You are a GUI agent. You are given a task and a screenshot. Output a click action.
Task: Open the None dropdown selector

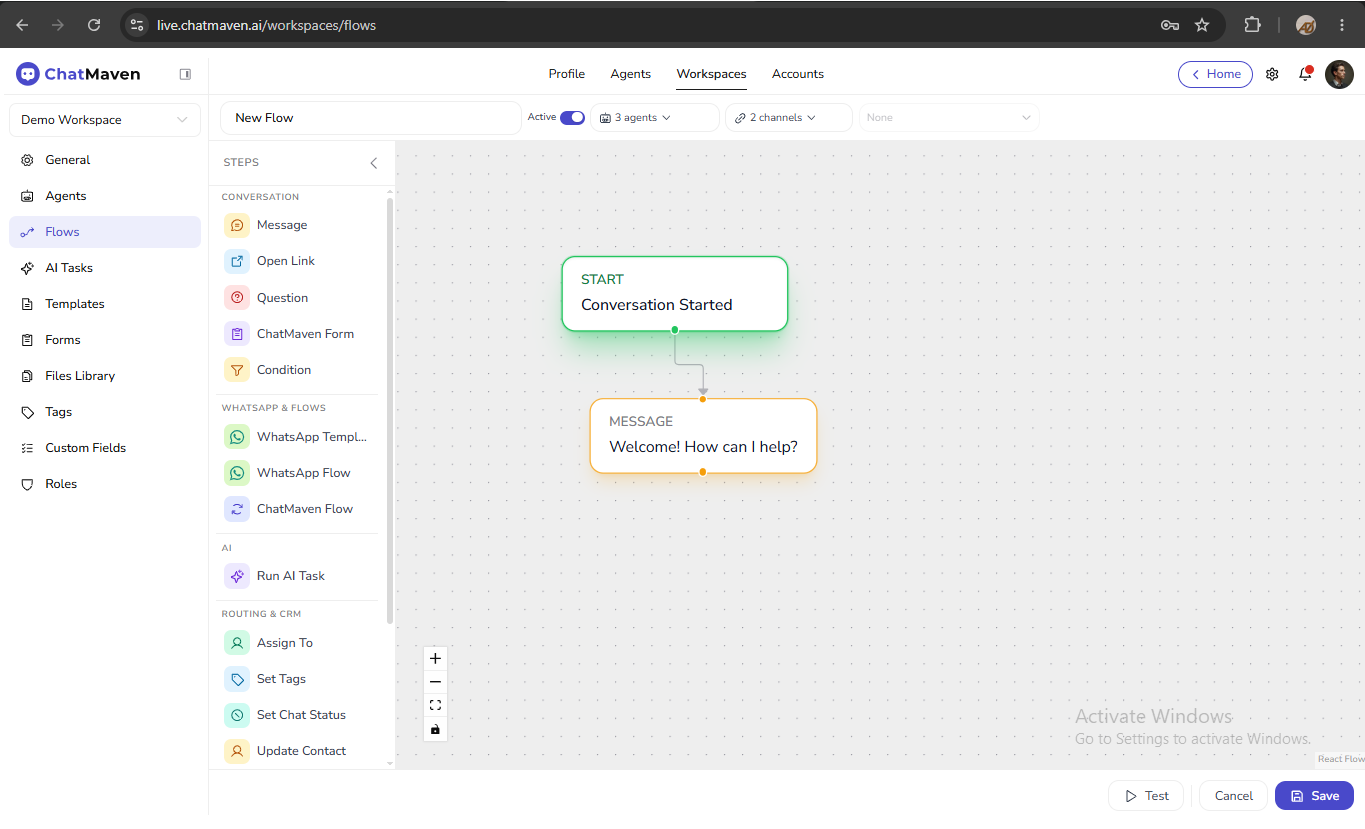pyautogui.click(x=949, y=118)
